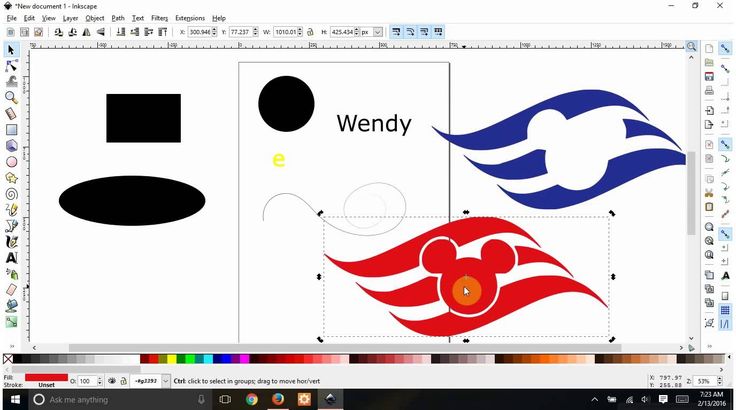
Task: Toggle scale rounded corners option
Action: point(410,32)
